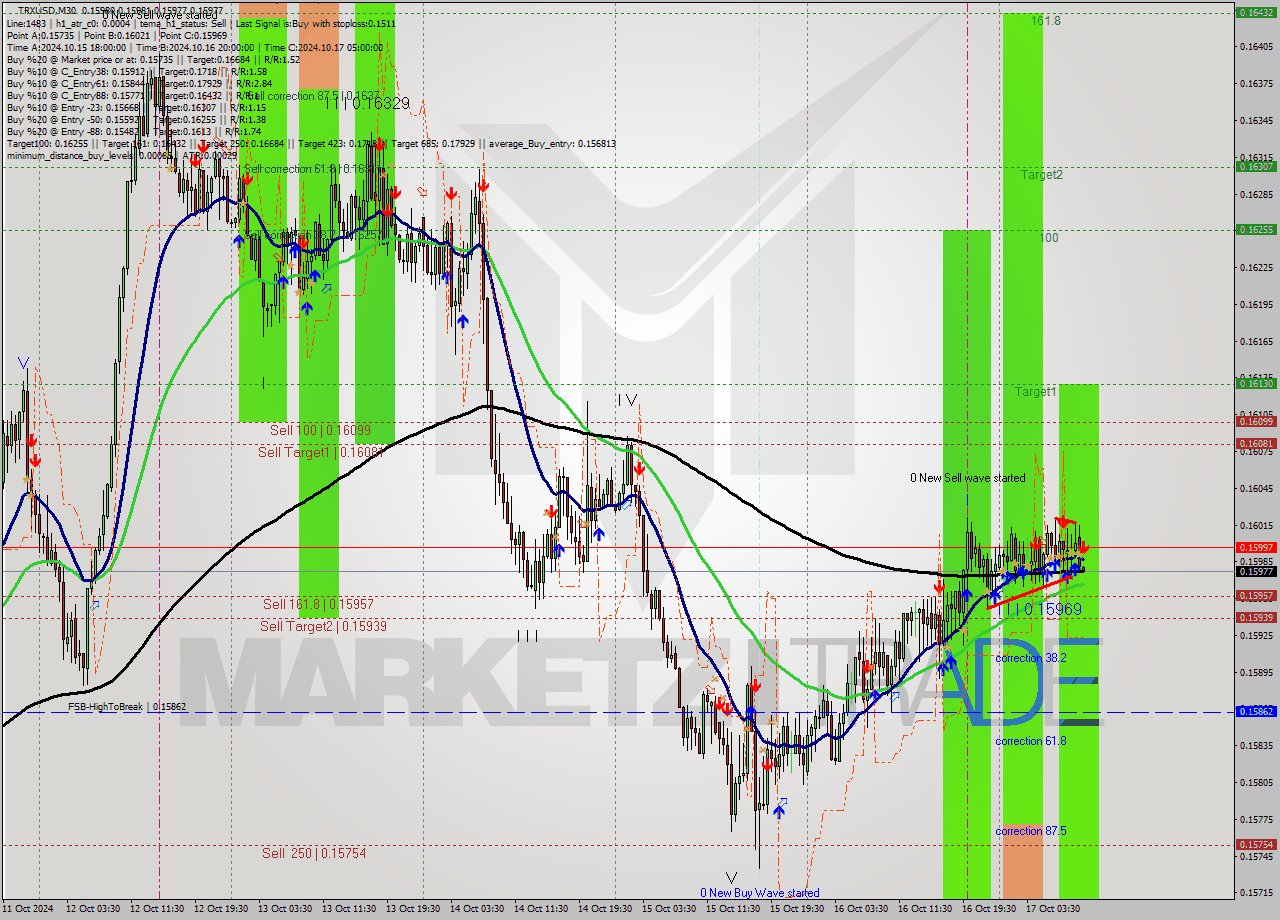Click the red 0.16081 price axis tag
The image size is (1280, 920).
[x=1256, y=443]
